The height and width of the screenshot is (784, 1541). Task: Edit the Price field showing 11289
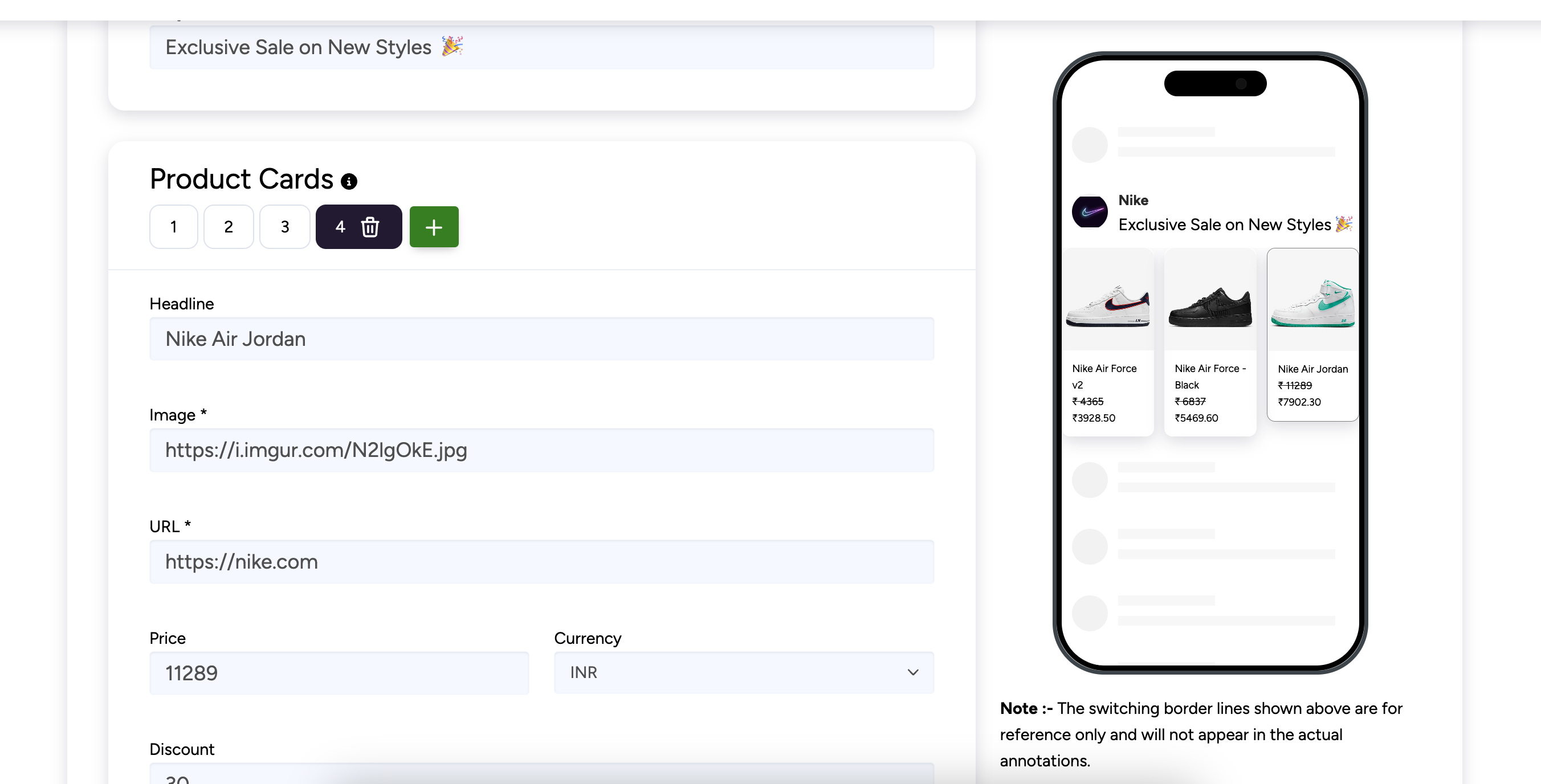(339, 673)
